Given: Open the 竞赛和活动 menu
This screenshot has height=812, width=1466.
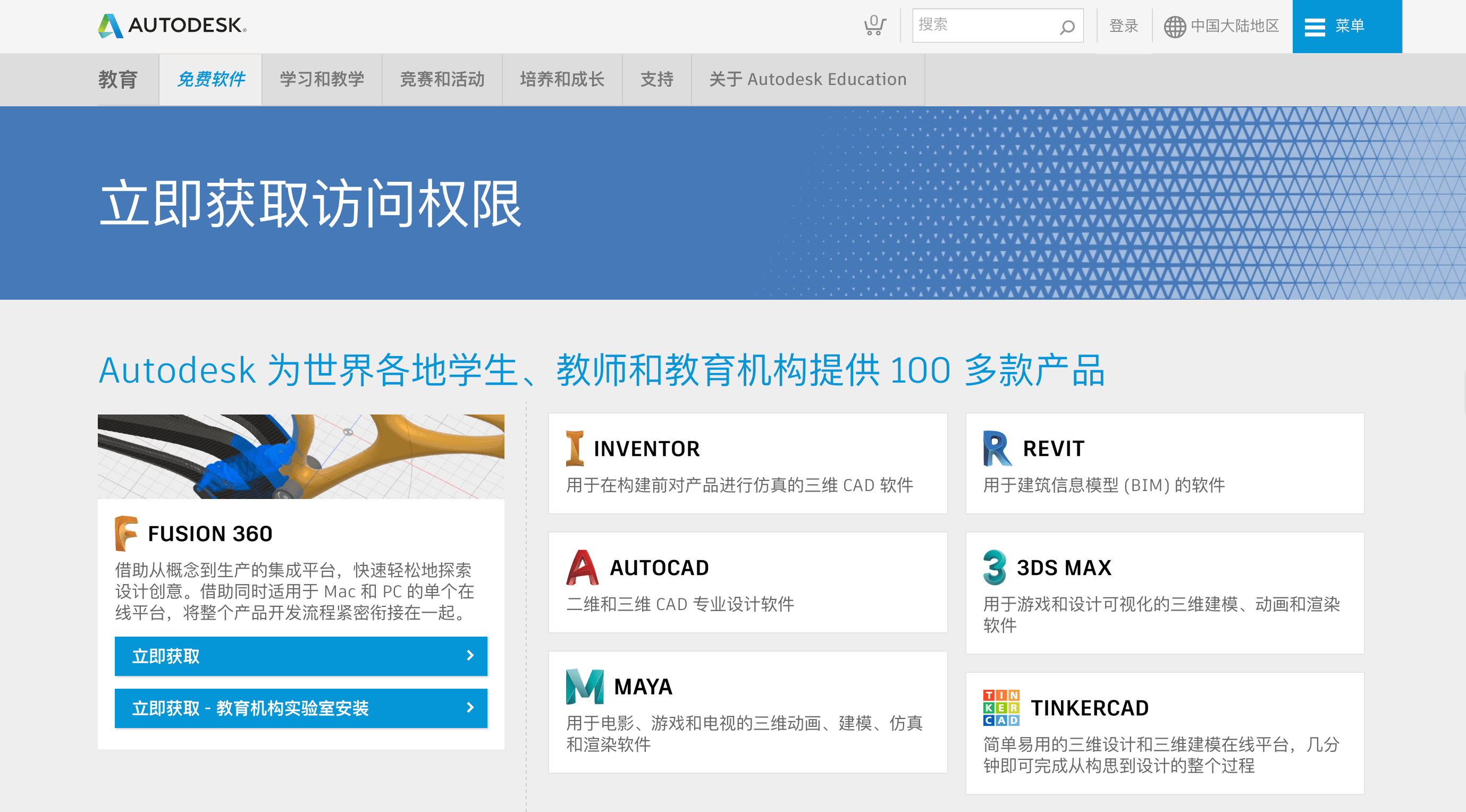Looking at the screenshot, I should click(442, 79).
